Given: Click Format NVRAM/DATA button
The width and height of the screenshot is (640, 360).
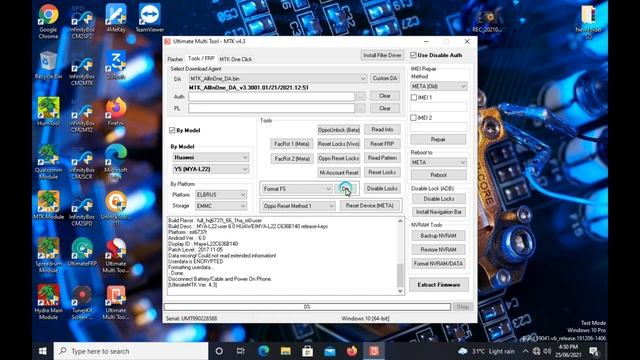Looking at the screenshot, I should point(438,264).
